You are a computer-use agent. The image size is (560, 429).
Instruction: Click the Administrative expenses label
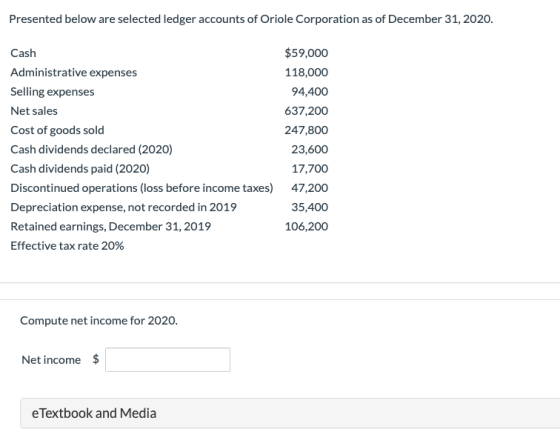74,73
